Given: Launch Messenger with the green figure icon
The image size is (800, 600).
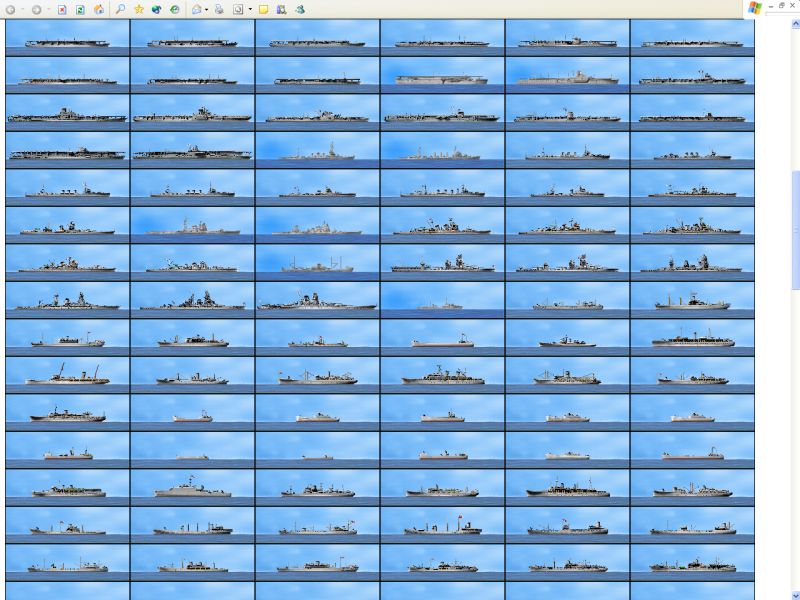Looking at the screenshot, I should pos(300,9).
